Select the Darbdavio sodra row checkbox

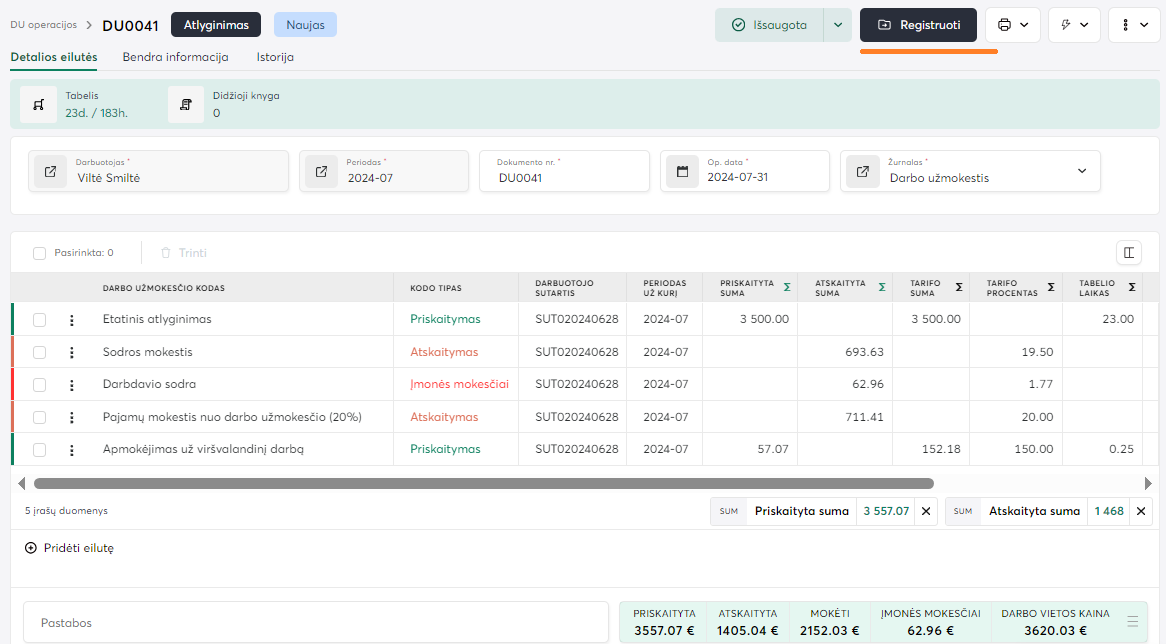pyautogui.click(x=40, y=384)
